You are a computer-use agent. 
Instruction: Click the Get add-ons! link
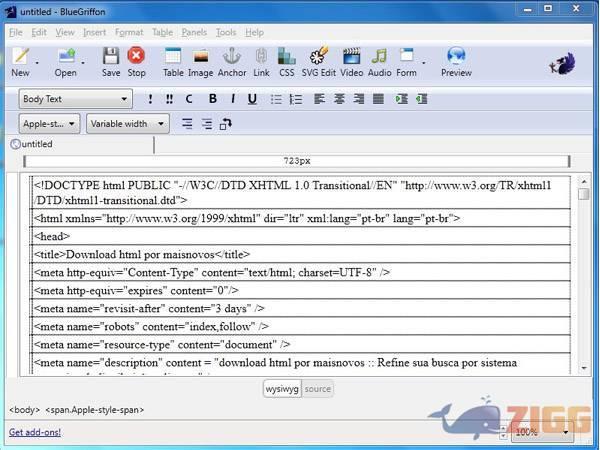pos(35,432)
